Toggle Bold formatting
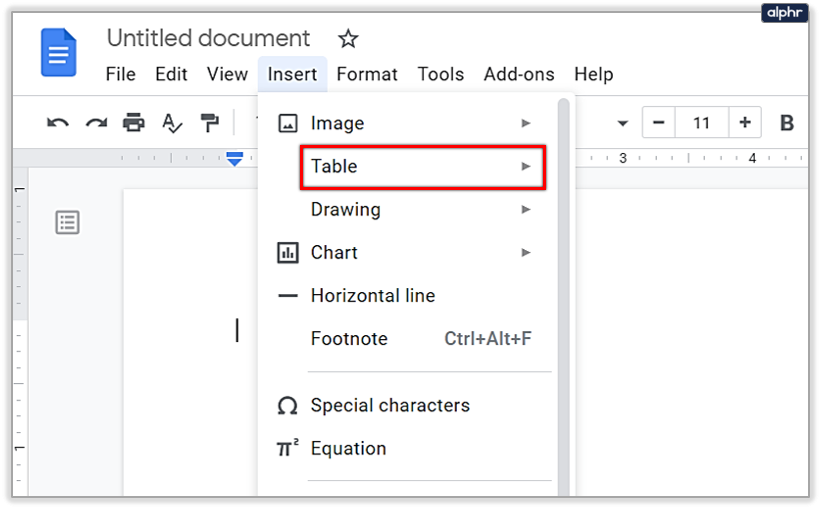 (x=787, y=123)
